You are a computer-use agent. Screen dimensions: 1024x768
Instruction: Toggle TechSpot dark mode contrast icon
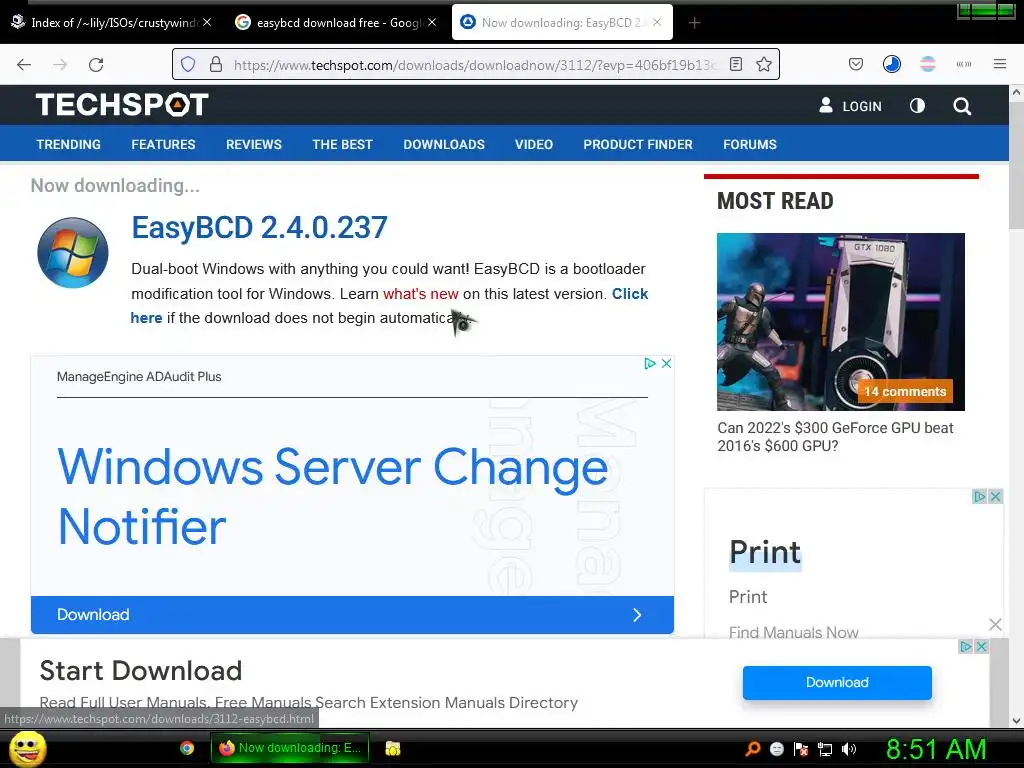pos(917,105)
